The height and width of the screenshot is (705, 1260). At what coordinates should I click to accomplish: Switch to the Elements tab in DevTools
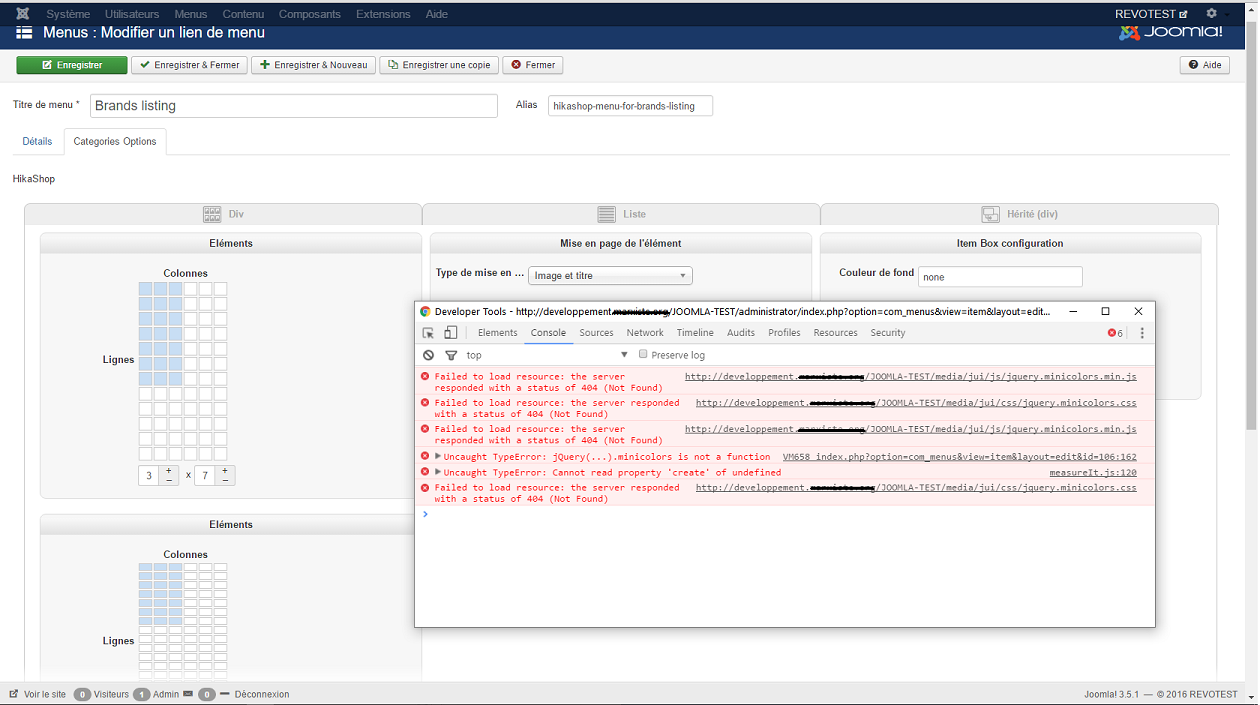click(498, 333)
